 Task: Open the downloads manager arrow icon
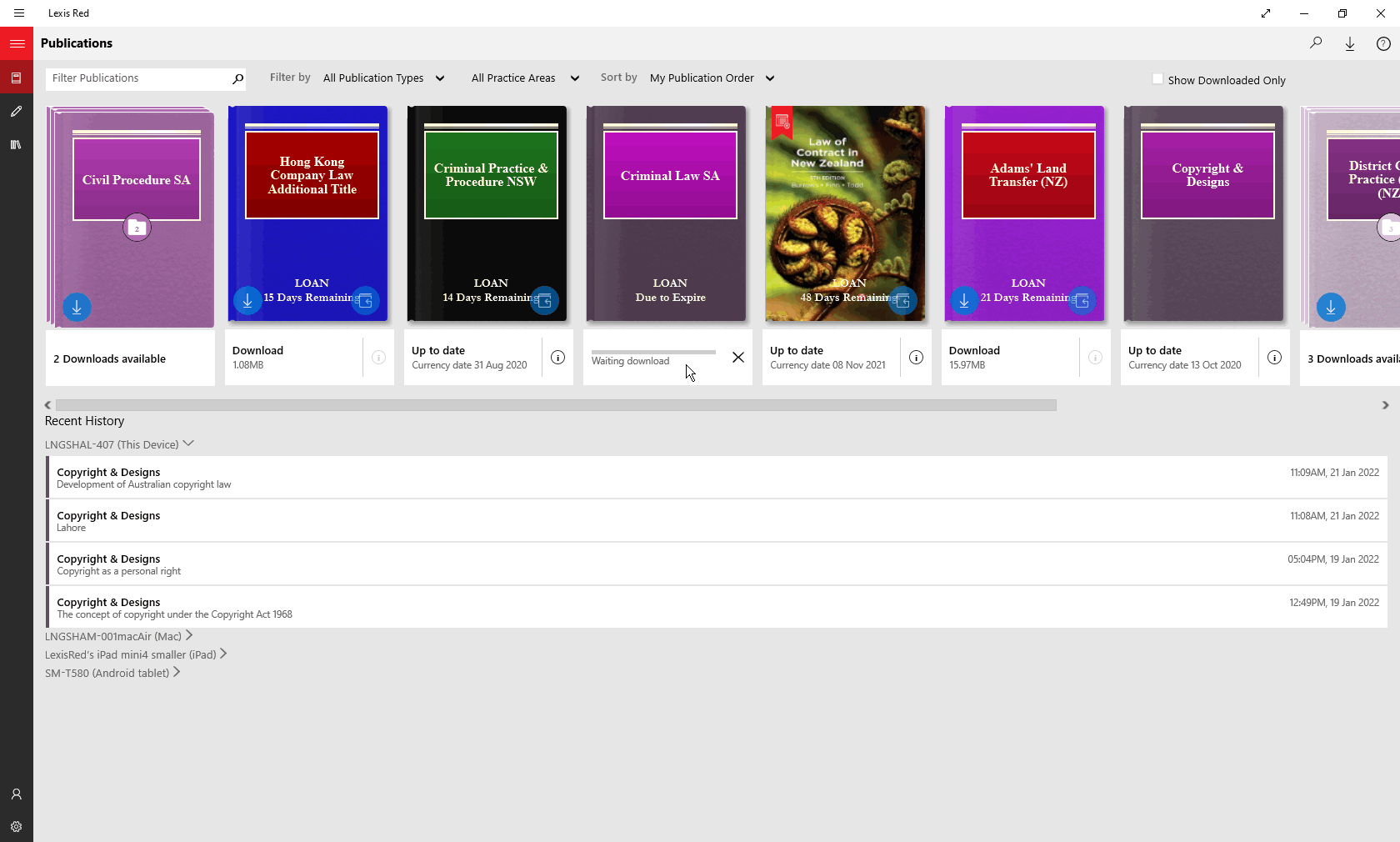point(1350,43)
